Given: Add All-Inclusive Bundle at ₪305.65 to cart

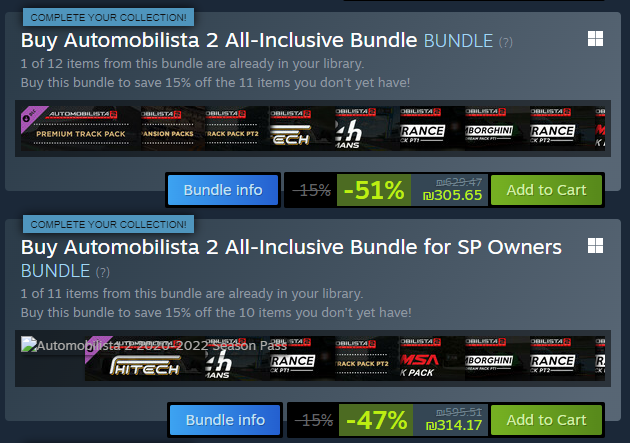Looking at the screenshot, I should coord(546,190).
